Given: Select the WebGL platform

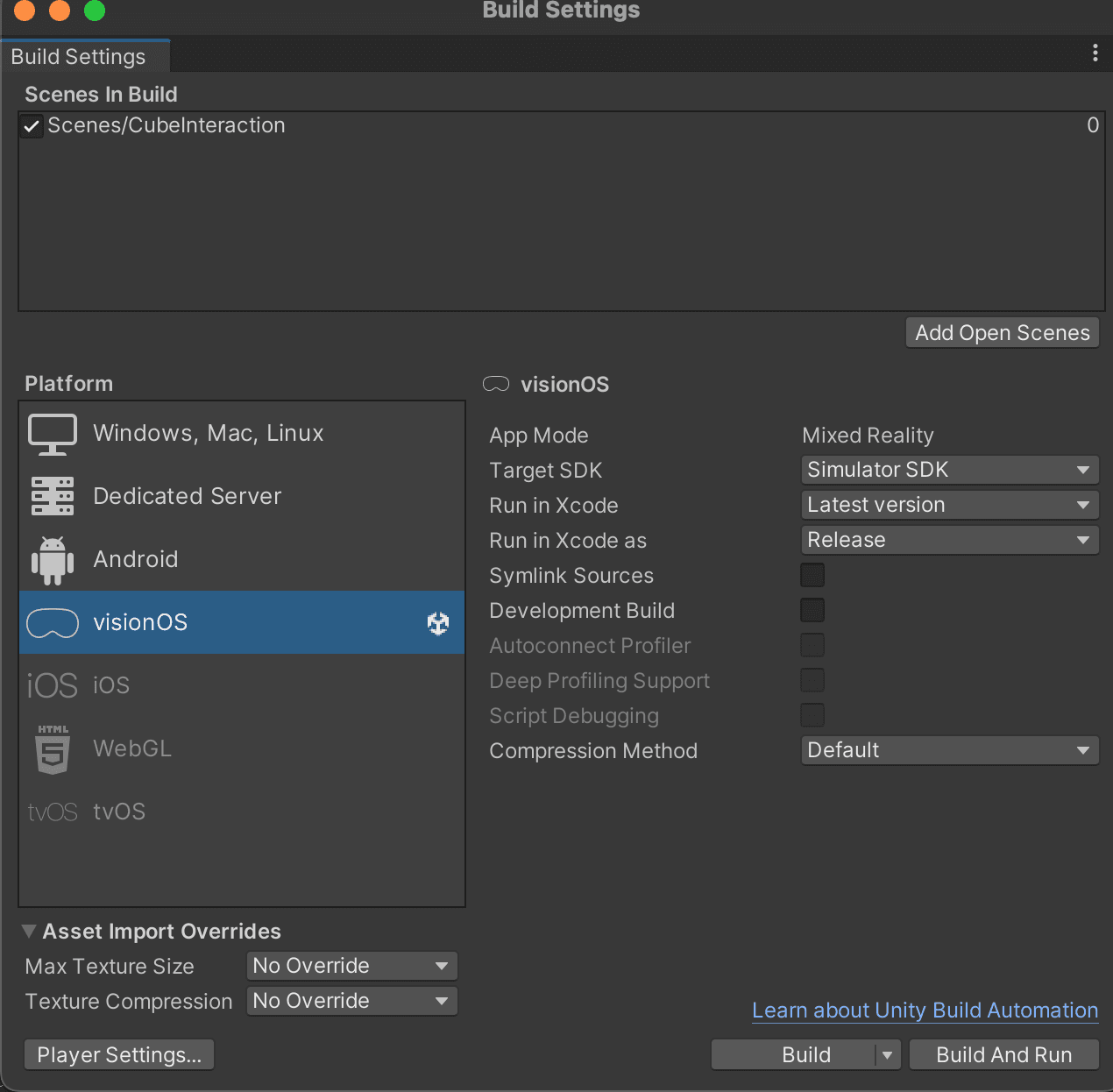Looking at the screenshot, I should coord(242,748).
